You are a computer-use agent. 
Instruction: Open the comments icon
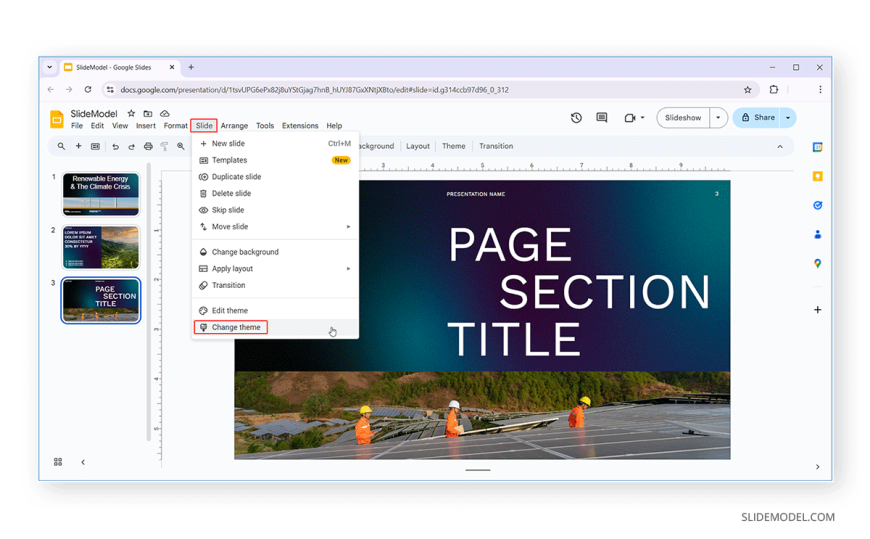click(x=601, y=118)
